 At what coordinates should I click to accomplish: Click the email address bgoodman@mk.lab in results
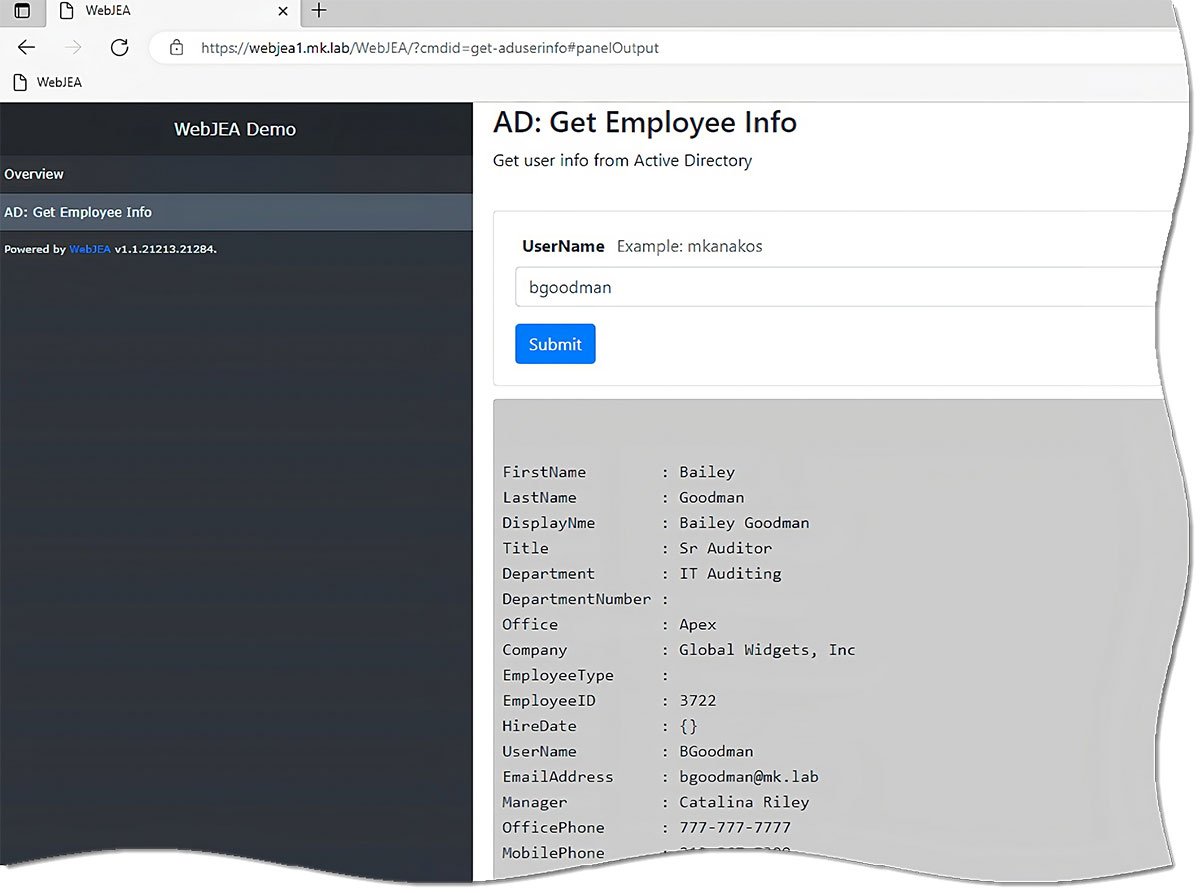(749, 776)
